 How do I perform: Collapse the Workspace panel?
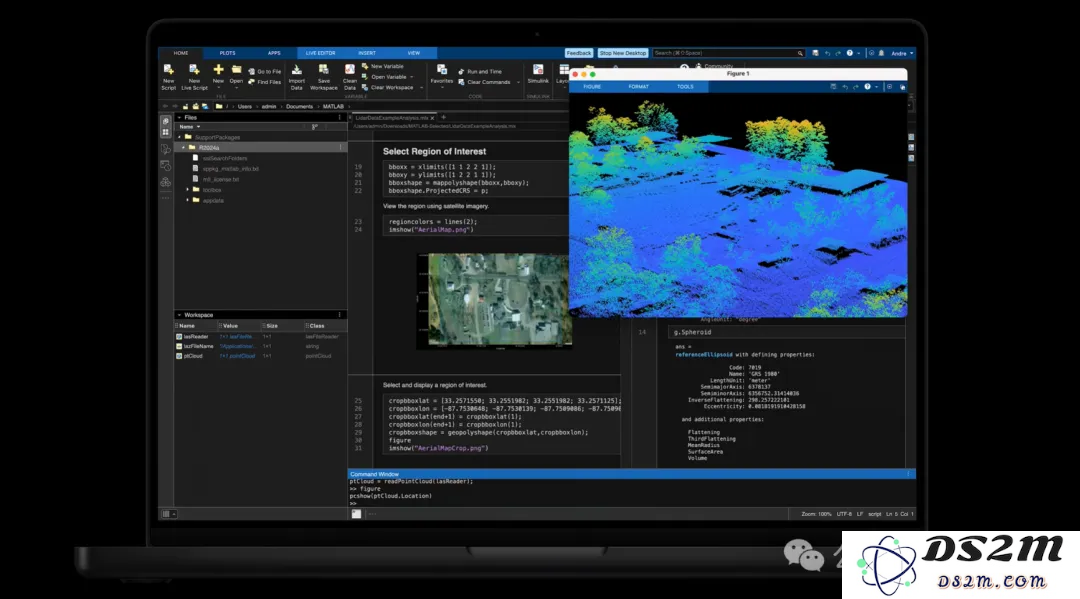click(179, 315)
